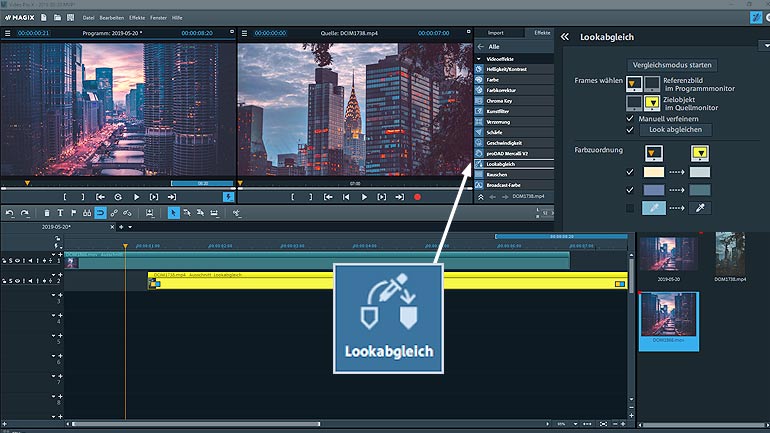Click the binoculars search icon
Viewport: 770px width, 433px height.
(87, 213)
